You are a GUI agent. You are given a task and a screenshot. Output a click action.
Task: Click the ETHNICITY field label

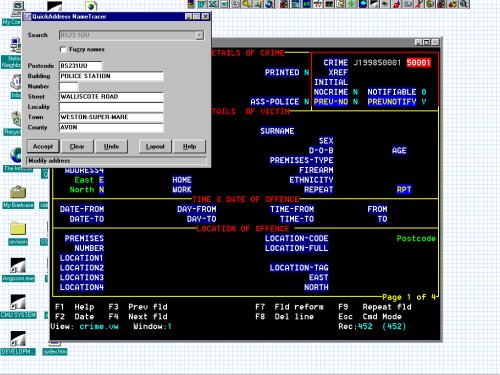coord(311,180)
